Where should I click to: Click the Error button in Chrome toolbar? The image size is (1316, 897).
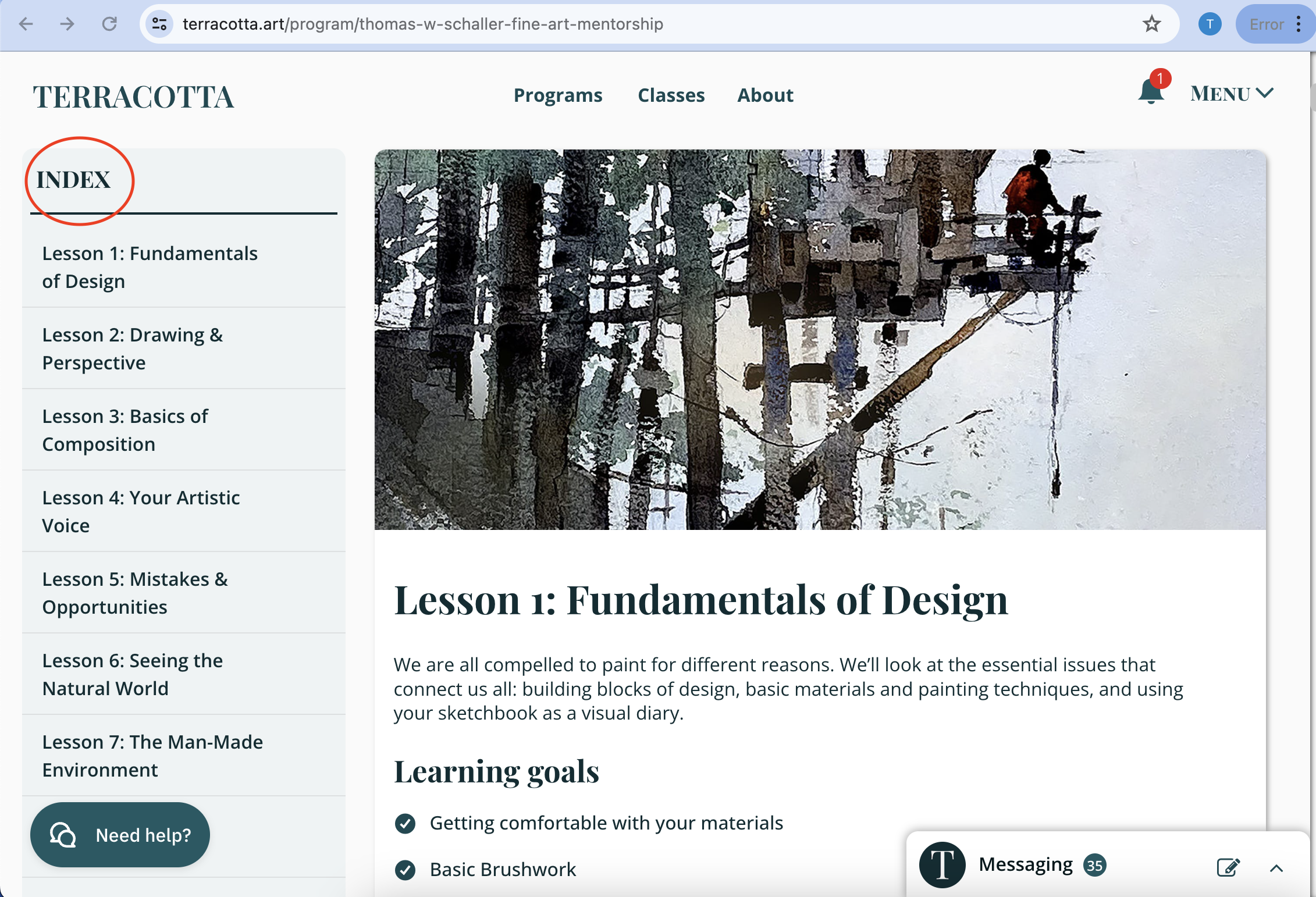(1267, 24)
